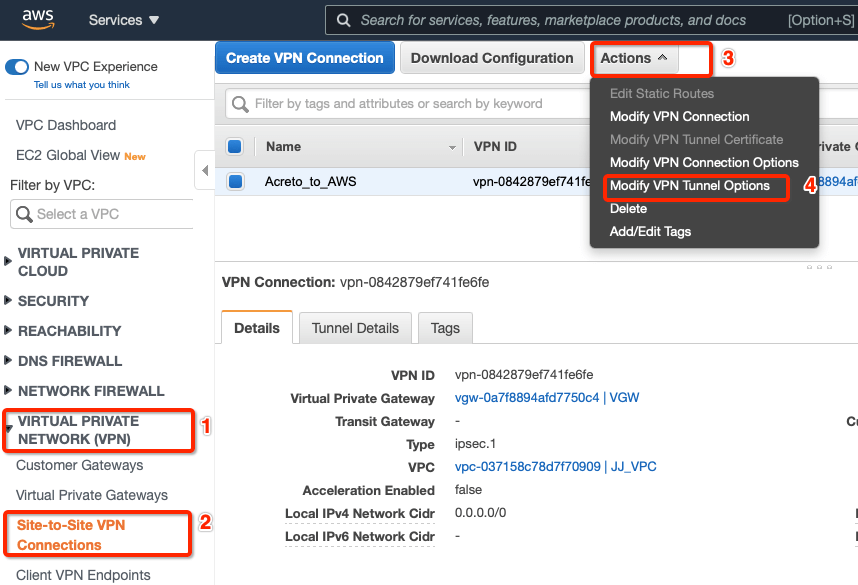Image resolution: width=858 pixels, height=585 pixels.
Task: Open the AWS logo home link
Action: (38, 19)
